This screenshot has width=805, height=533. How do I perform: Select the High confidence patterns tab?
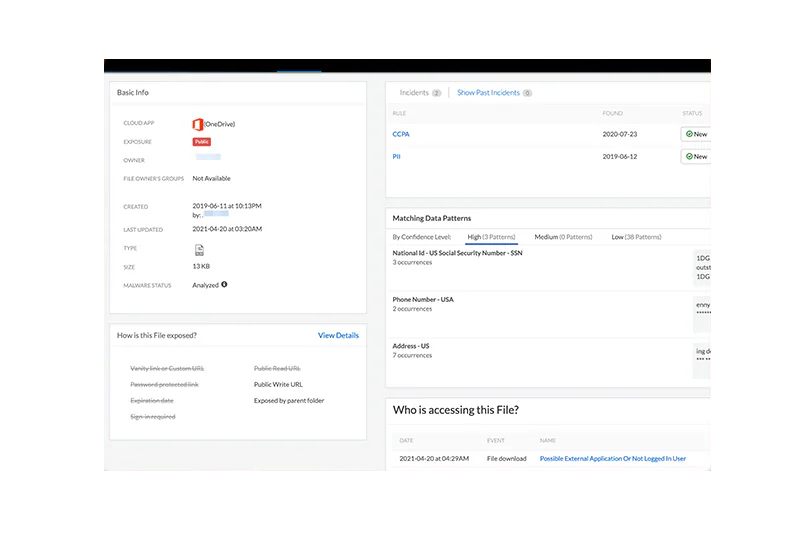click(x=491, y=237)
